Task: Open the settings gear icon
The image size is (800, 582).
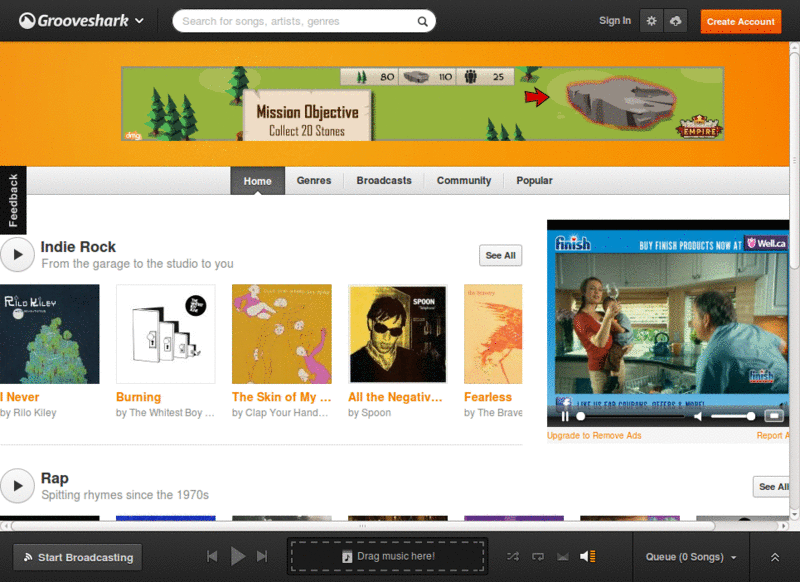Action: pyautogui.click(x=652, y=21)
